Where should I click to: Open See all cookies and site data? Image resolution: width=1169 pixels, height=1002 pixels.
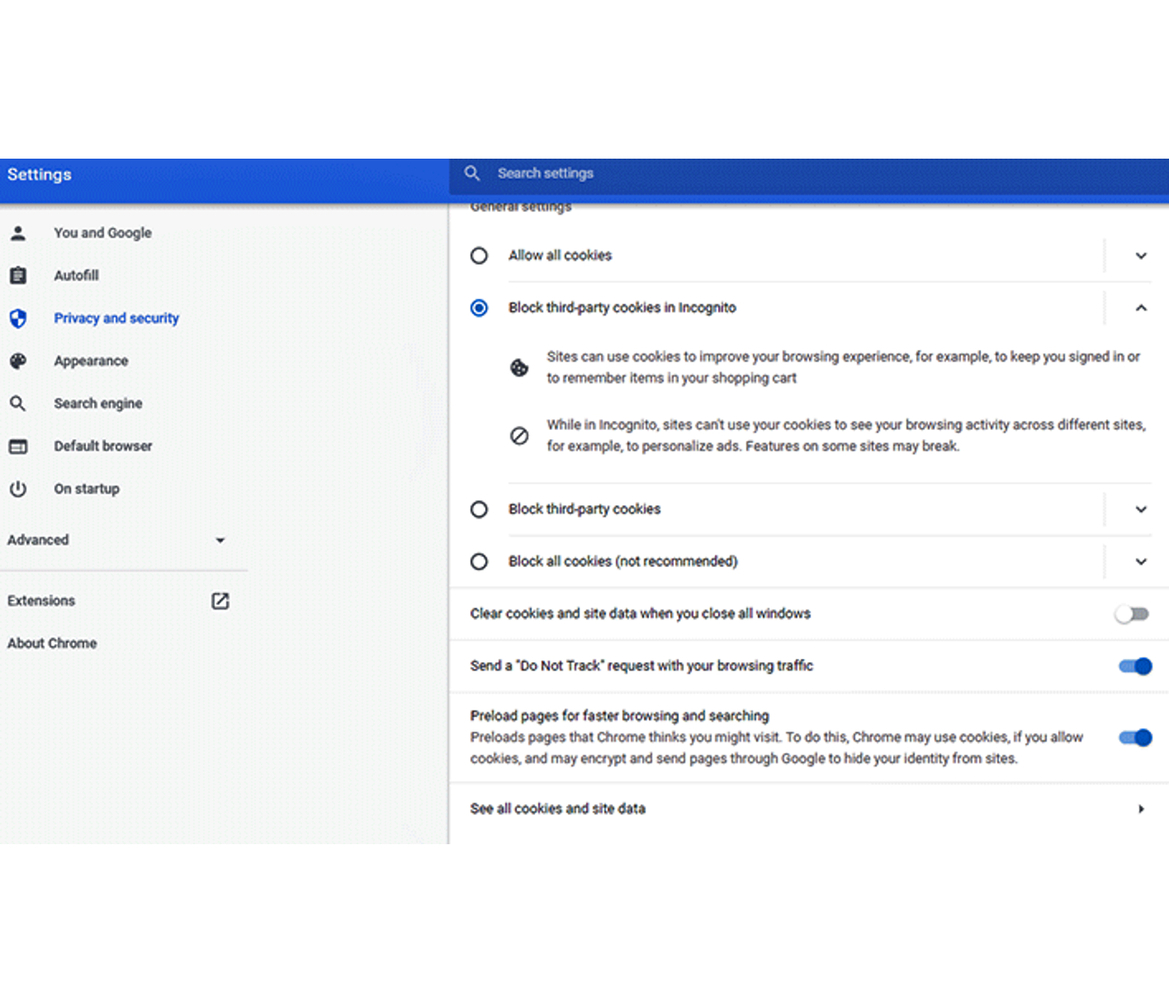809,809
